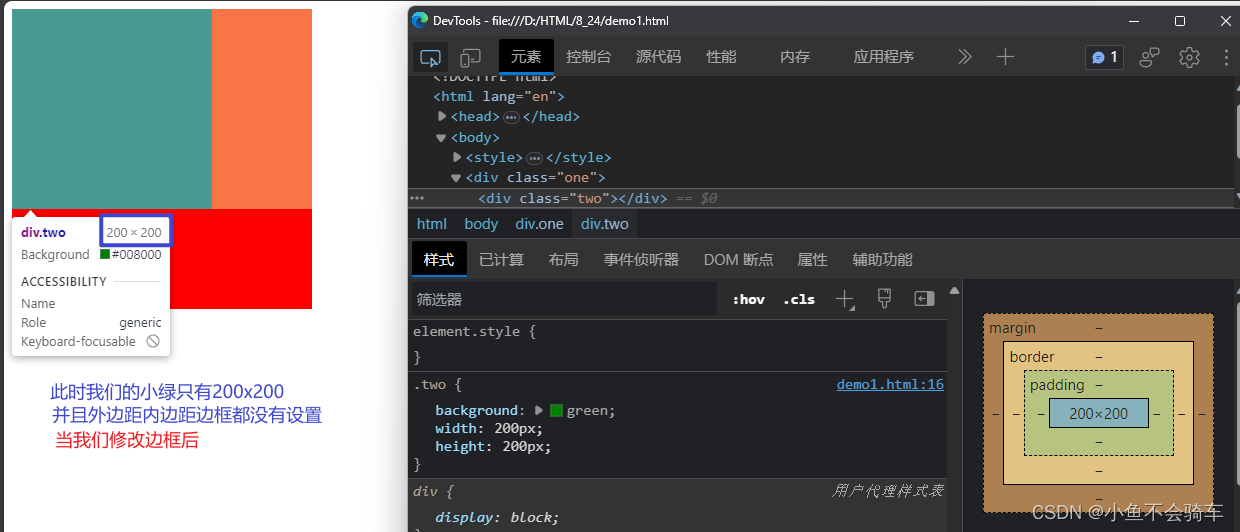
Task: Click the display: block declaration
Action: click(x=497, y=518)
